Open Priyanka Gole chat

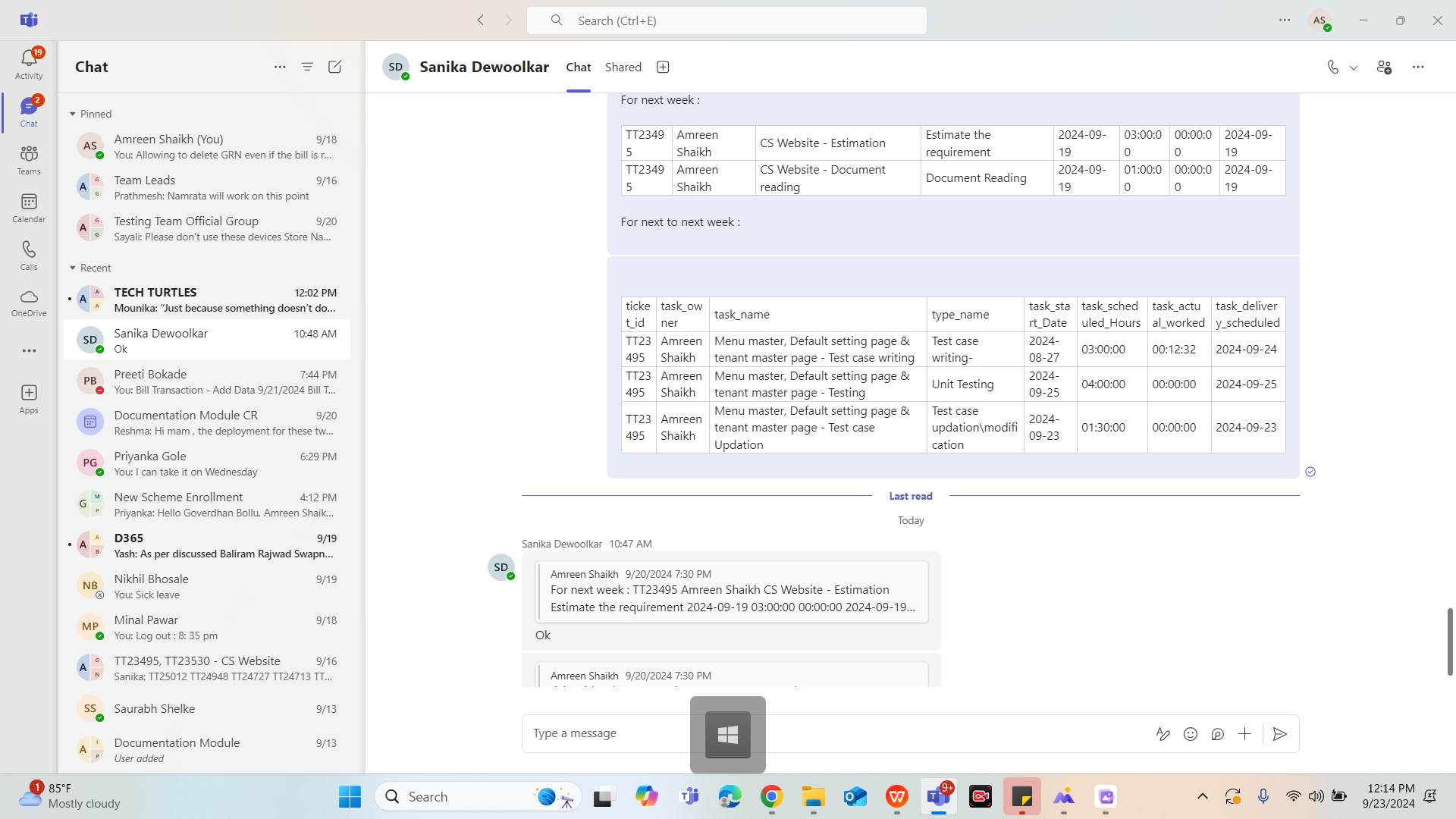point(206,463)
